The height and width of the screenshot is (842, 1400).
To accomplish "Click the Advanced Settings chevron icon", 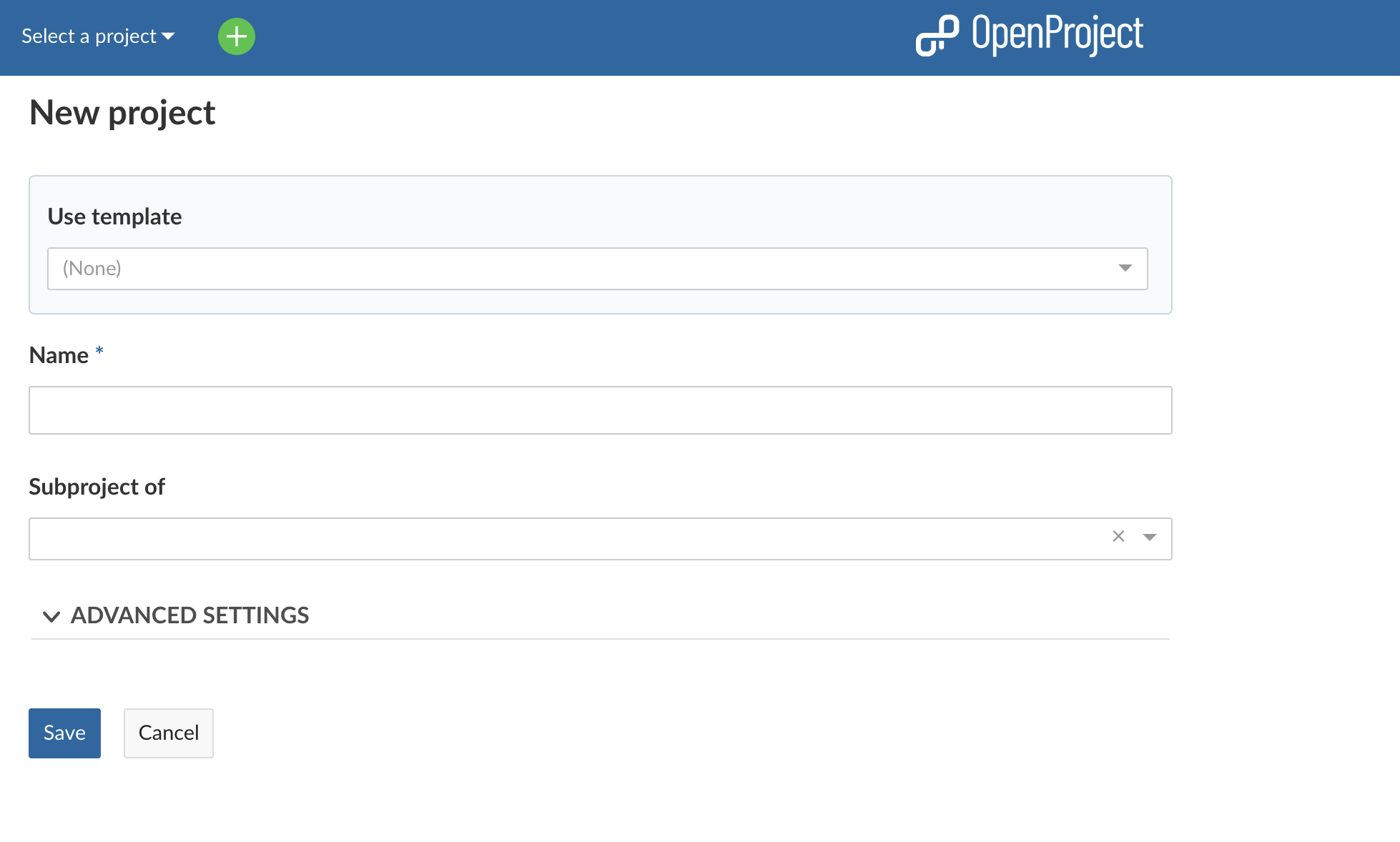I will [x=51, y=616].
